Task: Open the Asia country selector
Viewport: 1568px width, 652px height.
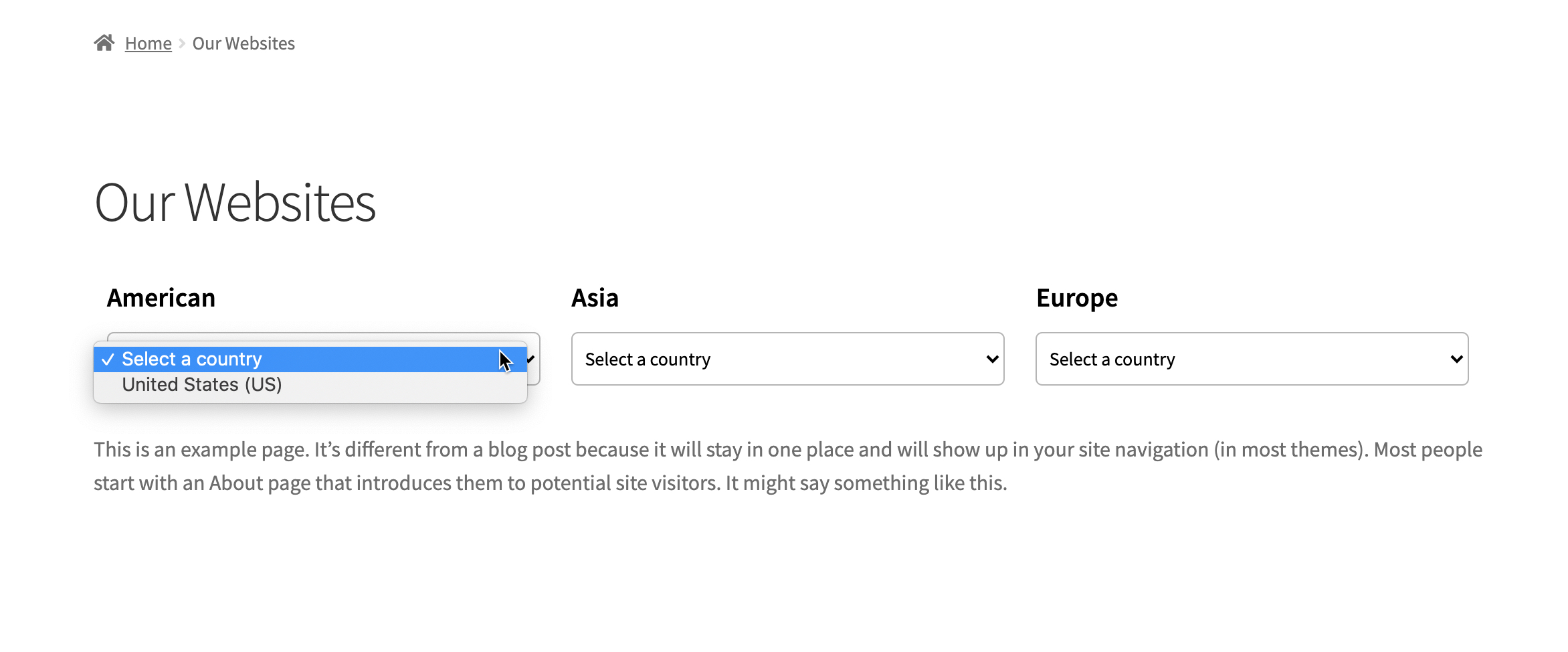Action: pos(787,359)
